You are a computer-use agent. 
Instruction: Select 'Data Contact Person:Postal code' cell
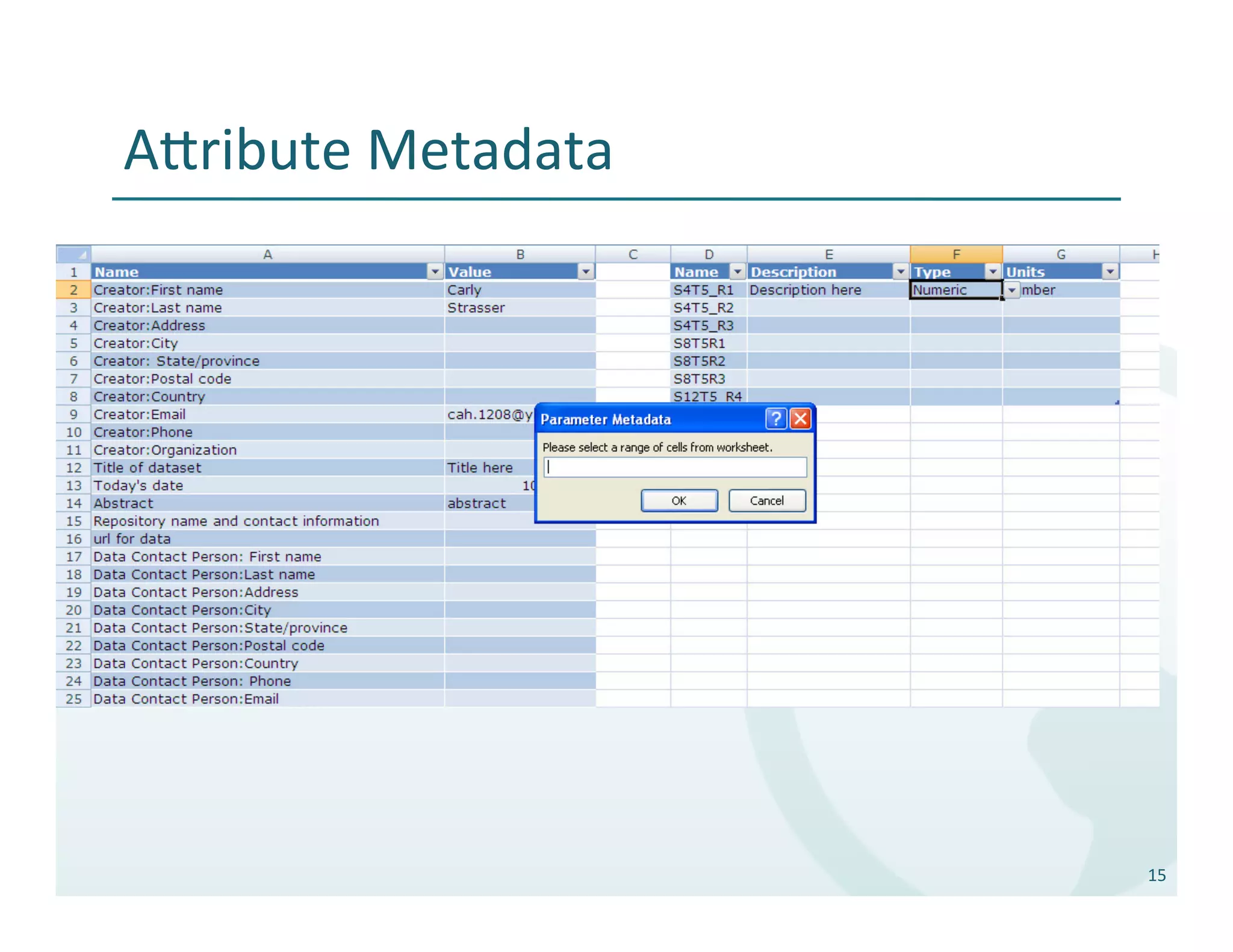268,645
